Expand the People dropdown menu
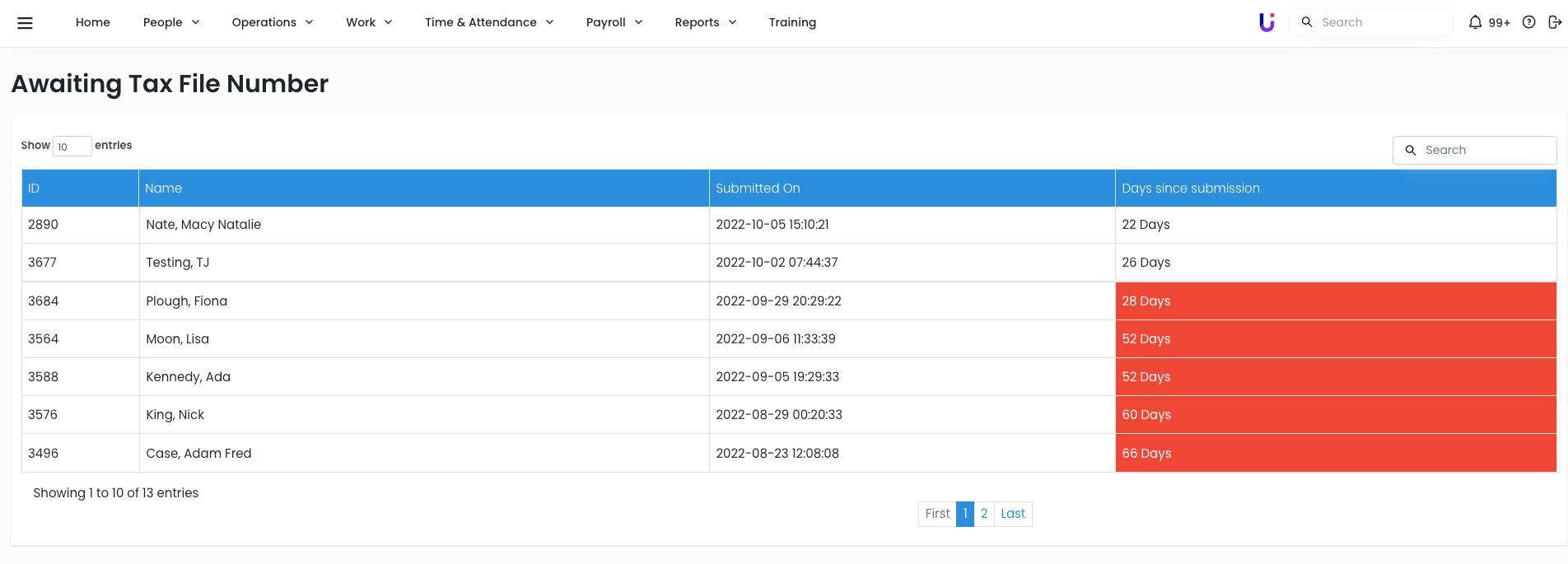The width and height of the screenshot is (1568, 564). [170, 22]
